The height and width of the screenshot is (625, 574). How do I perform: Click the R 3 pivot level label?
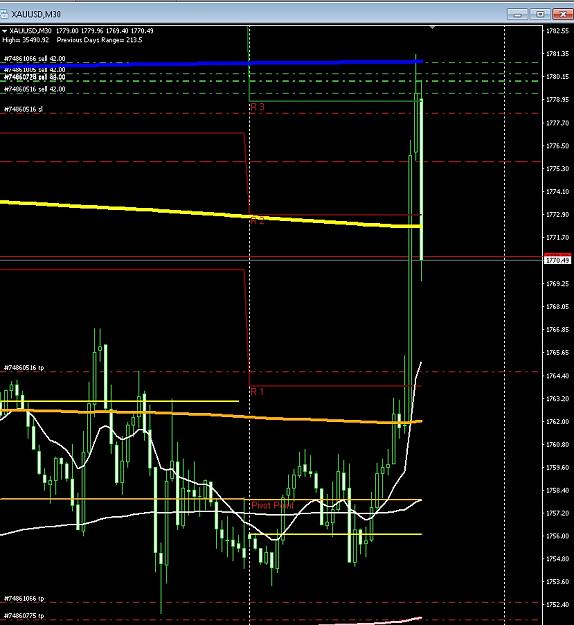[258, 107]
